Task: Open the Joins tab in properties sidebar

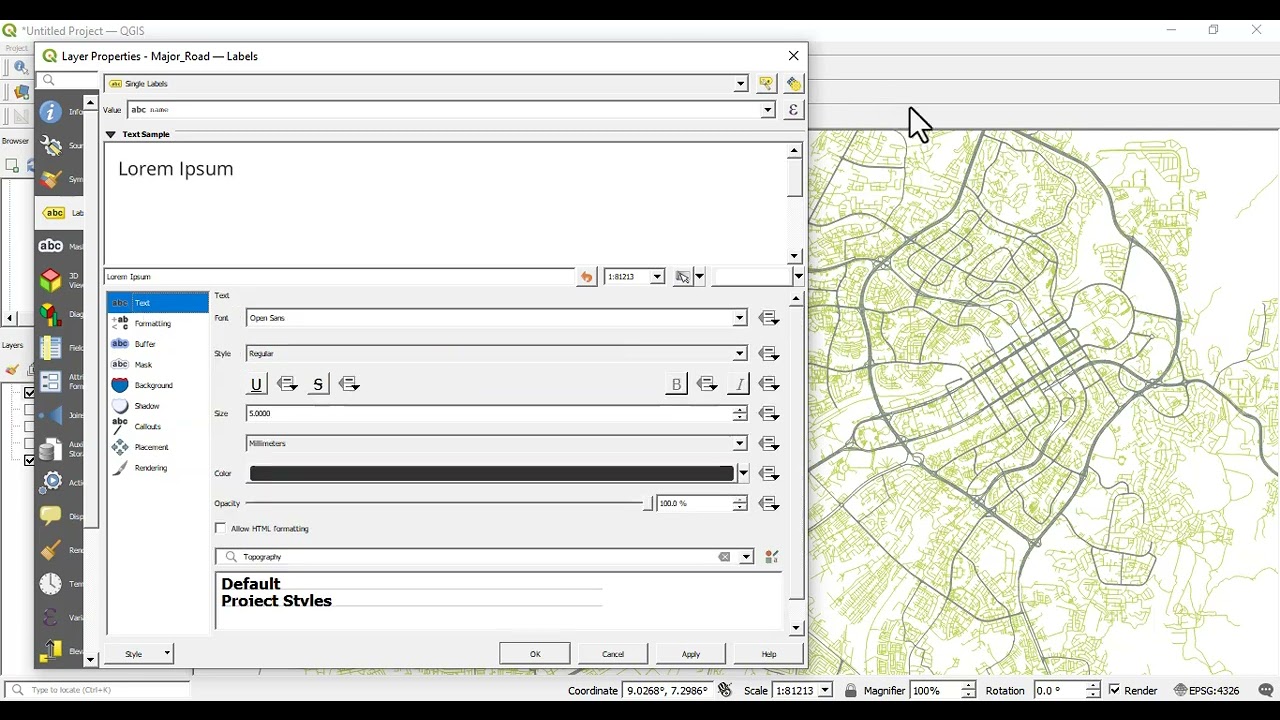Action: tap(61, 415)
